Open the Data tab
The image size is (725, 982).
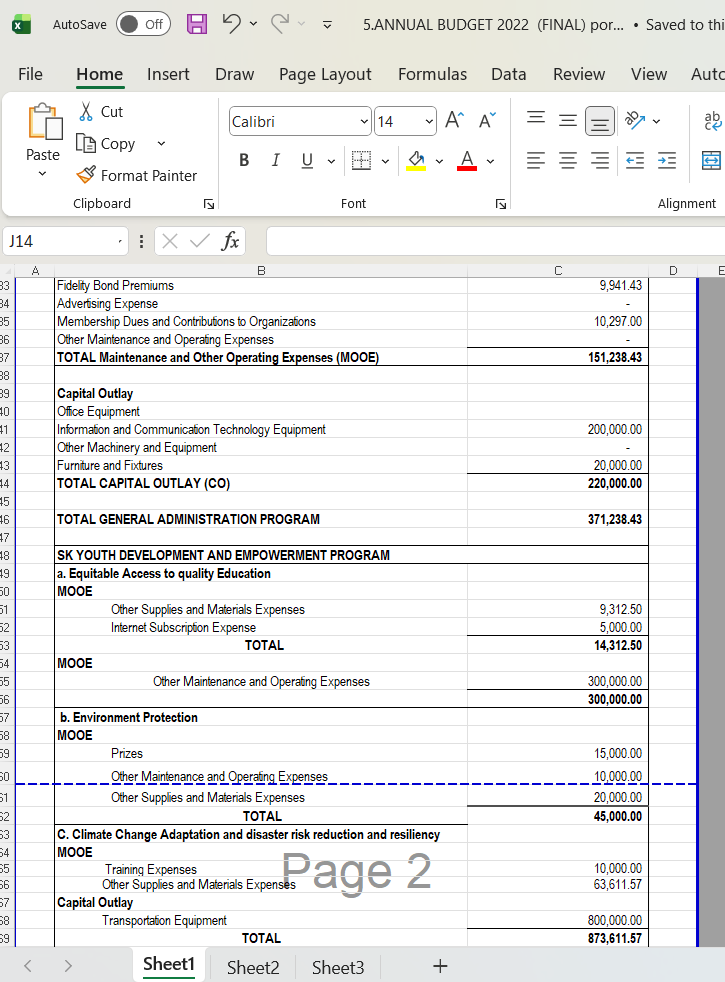click(508, 75)
